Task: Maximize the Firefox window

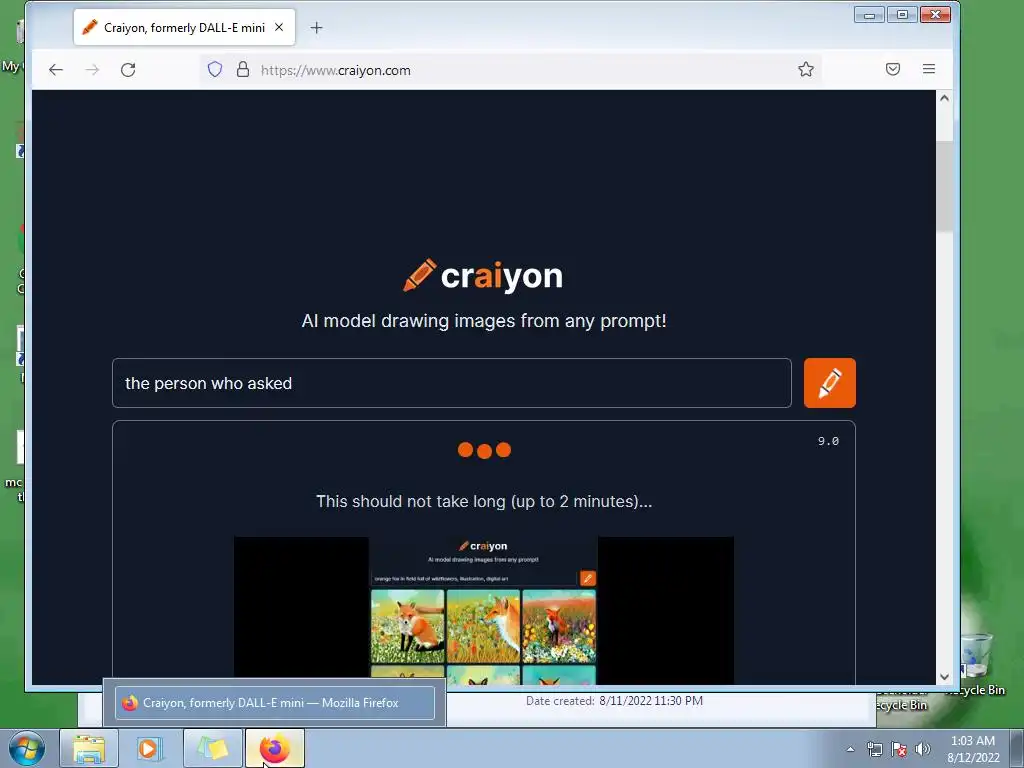Action: tap(902, 14)
